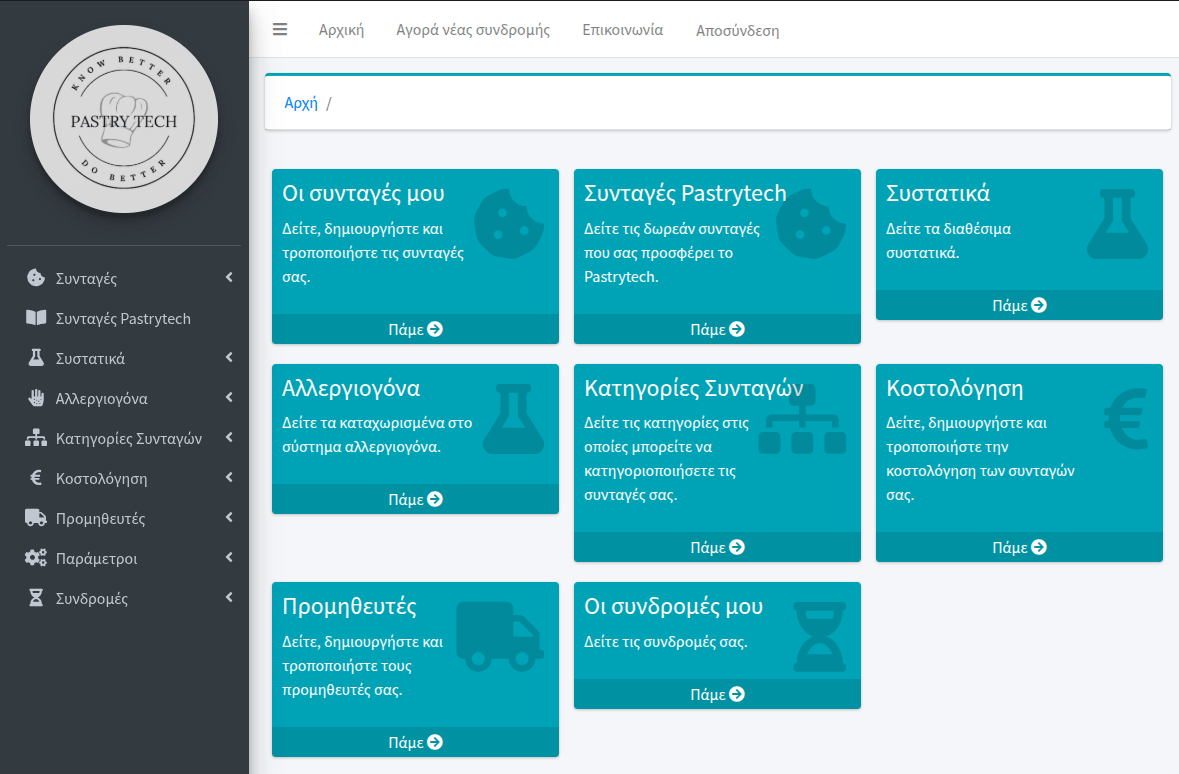Click the cookie icon on Συνταγές Pastrytech card
Image resolution: width=1179 pixels, height=774 pixels.
(x=811, y=223)
